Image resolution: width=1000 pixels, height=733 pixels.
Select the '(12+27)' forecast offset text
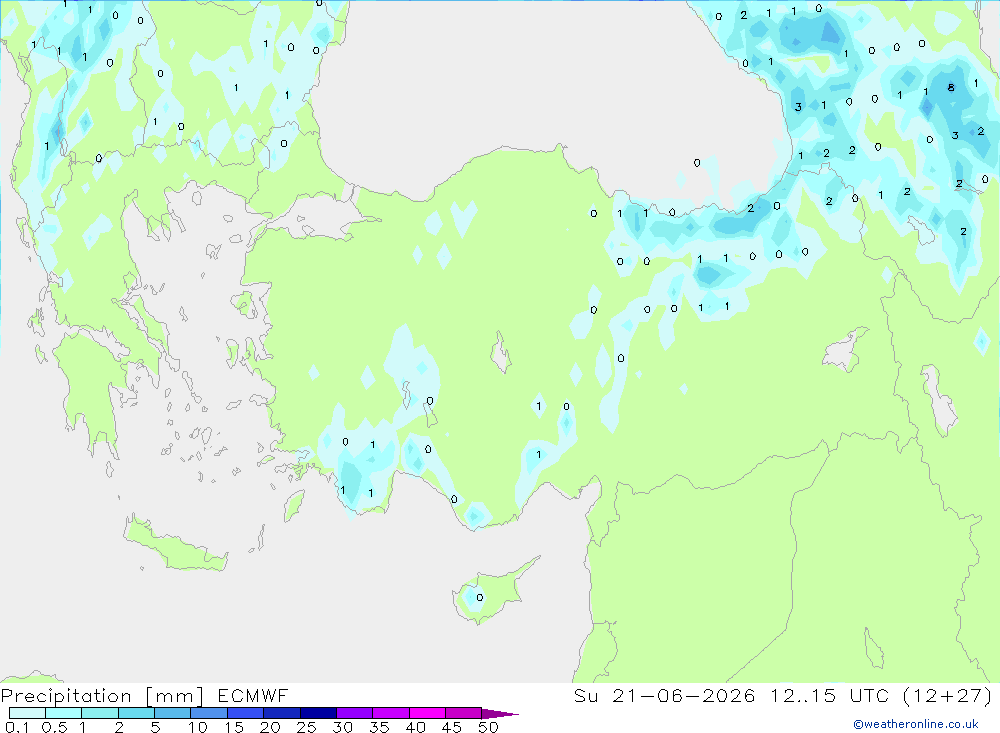pos(948,695)
